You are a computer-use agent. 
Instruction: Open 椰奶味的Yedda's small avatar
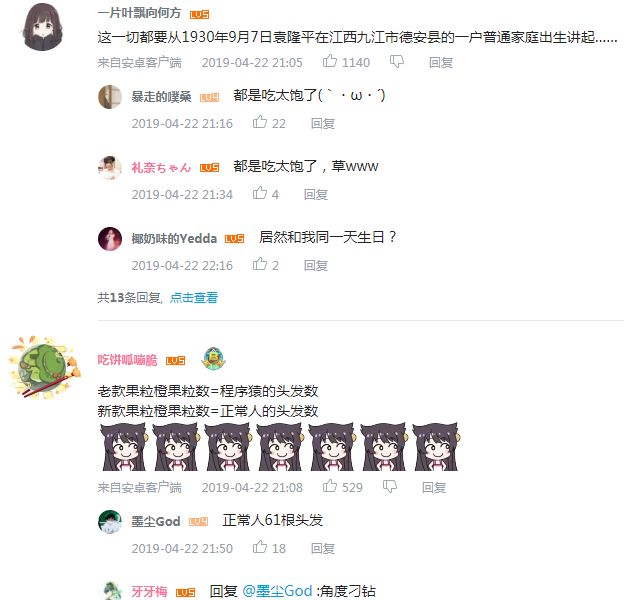coord(110,239)
